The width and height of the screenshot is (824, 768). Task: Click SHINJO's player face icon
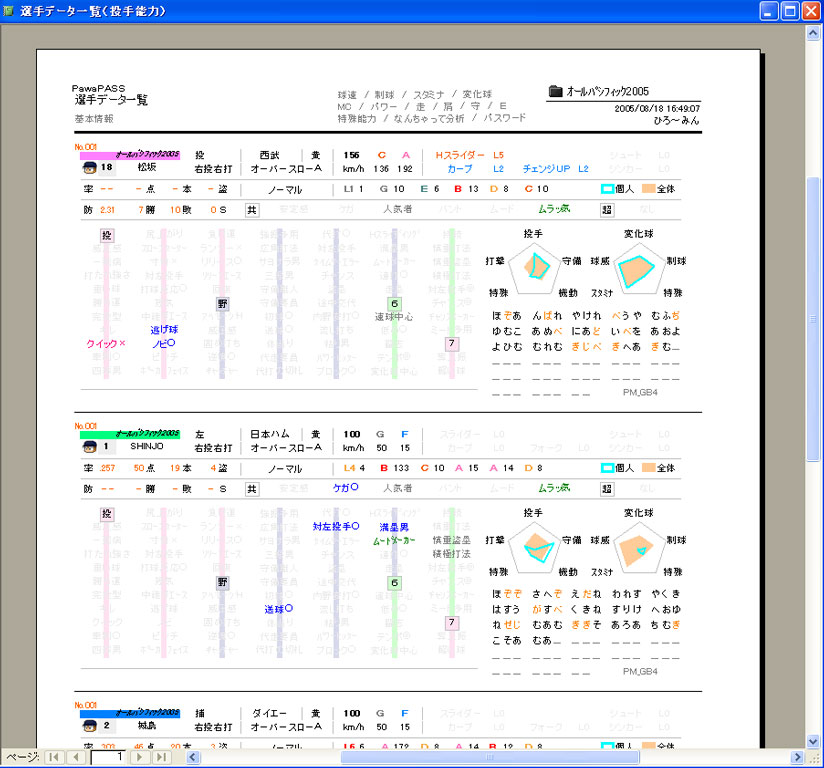pyautogui.click(x=90, y=447)
